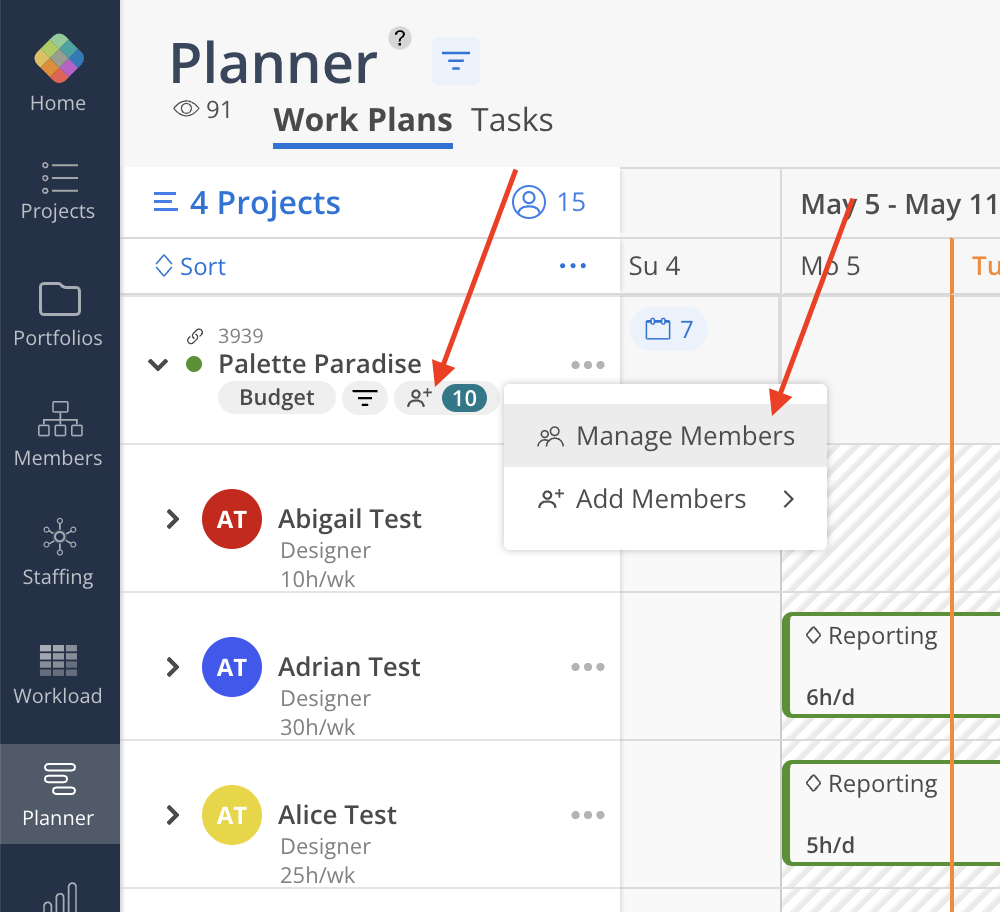This screenshot has width=1000, height=912.
Task: Click the filter icon beside Budget
Action: click(x=365, y=398)
